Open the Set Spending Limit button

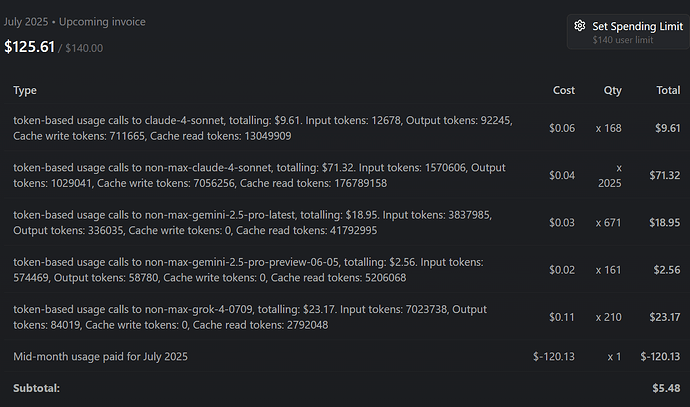628,32
